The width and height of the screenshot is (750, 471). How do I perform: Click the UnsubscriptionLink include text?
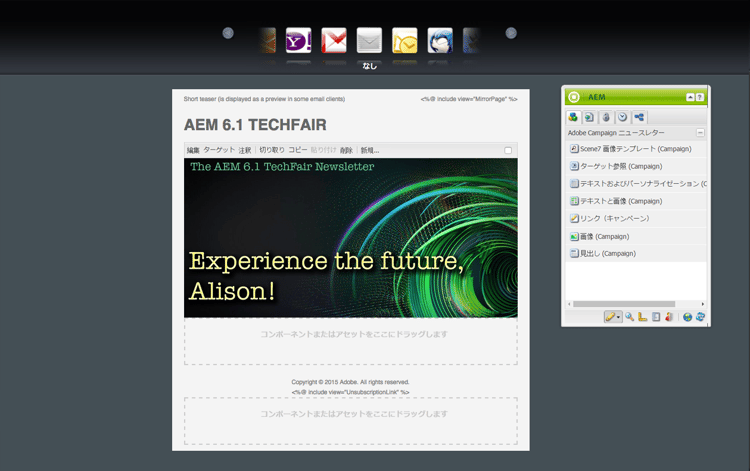(351, 392)
